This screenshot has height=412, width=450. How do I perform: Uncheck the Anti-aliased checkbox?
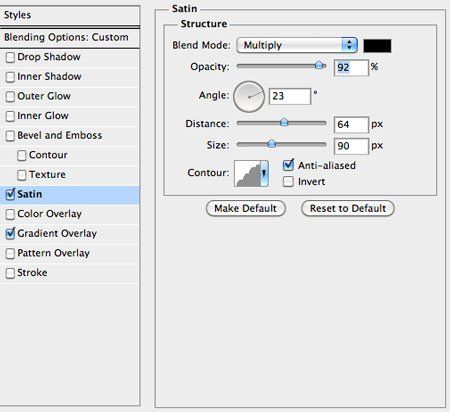click(x=288, y=165)
